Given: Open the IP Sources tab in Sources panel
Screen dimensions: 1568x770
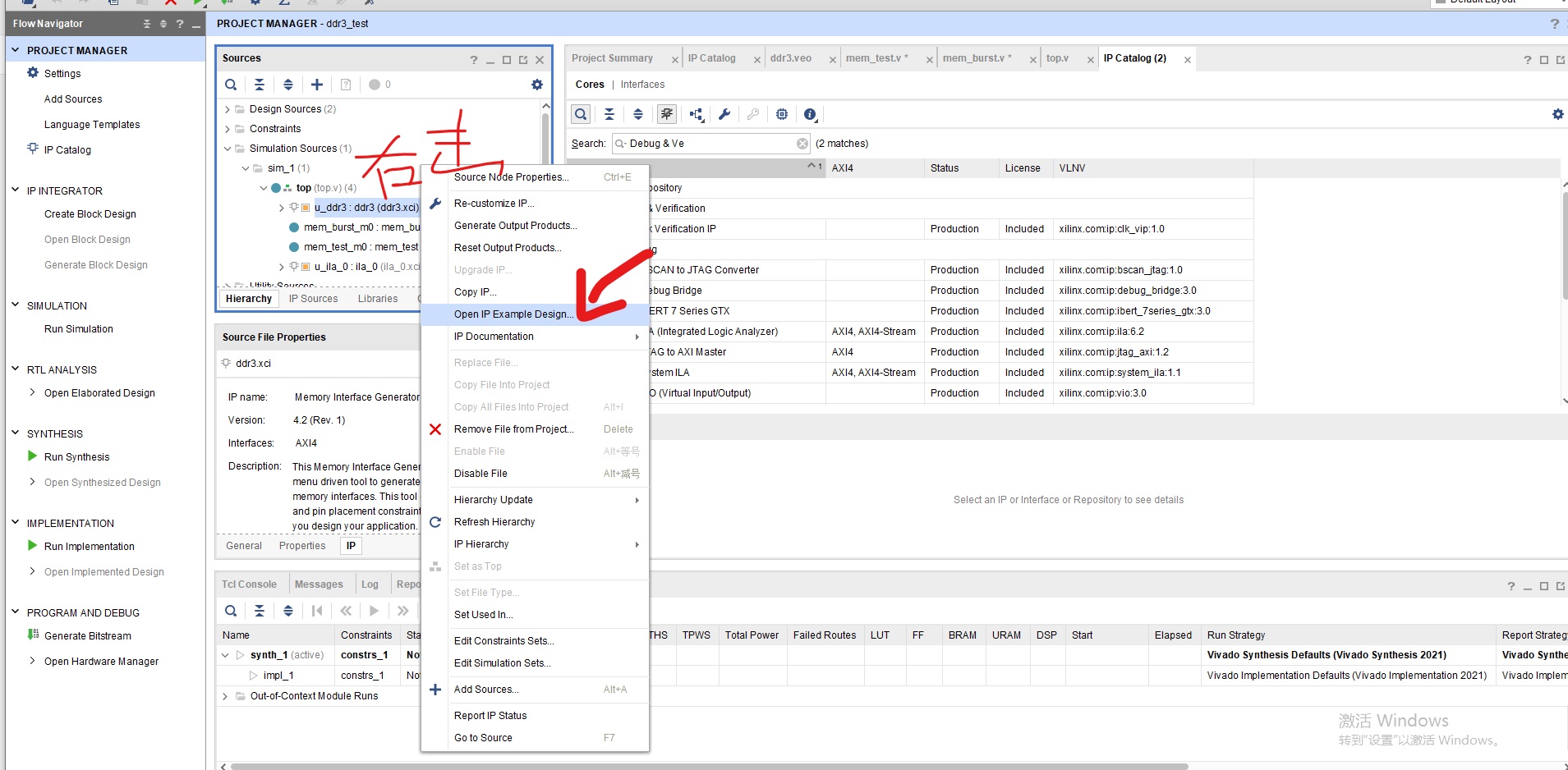Looking at the screenshot, I should coord(313,299).
